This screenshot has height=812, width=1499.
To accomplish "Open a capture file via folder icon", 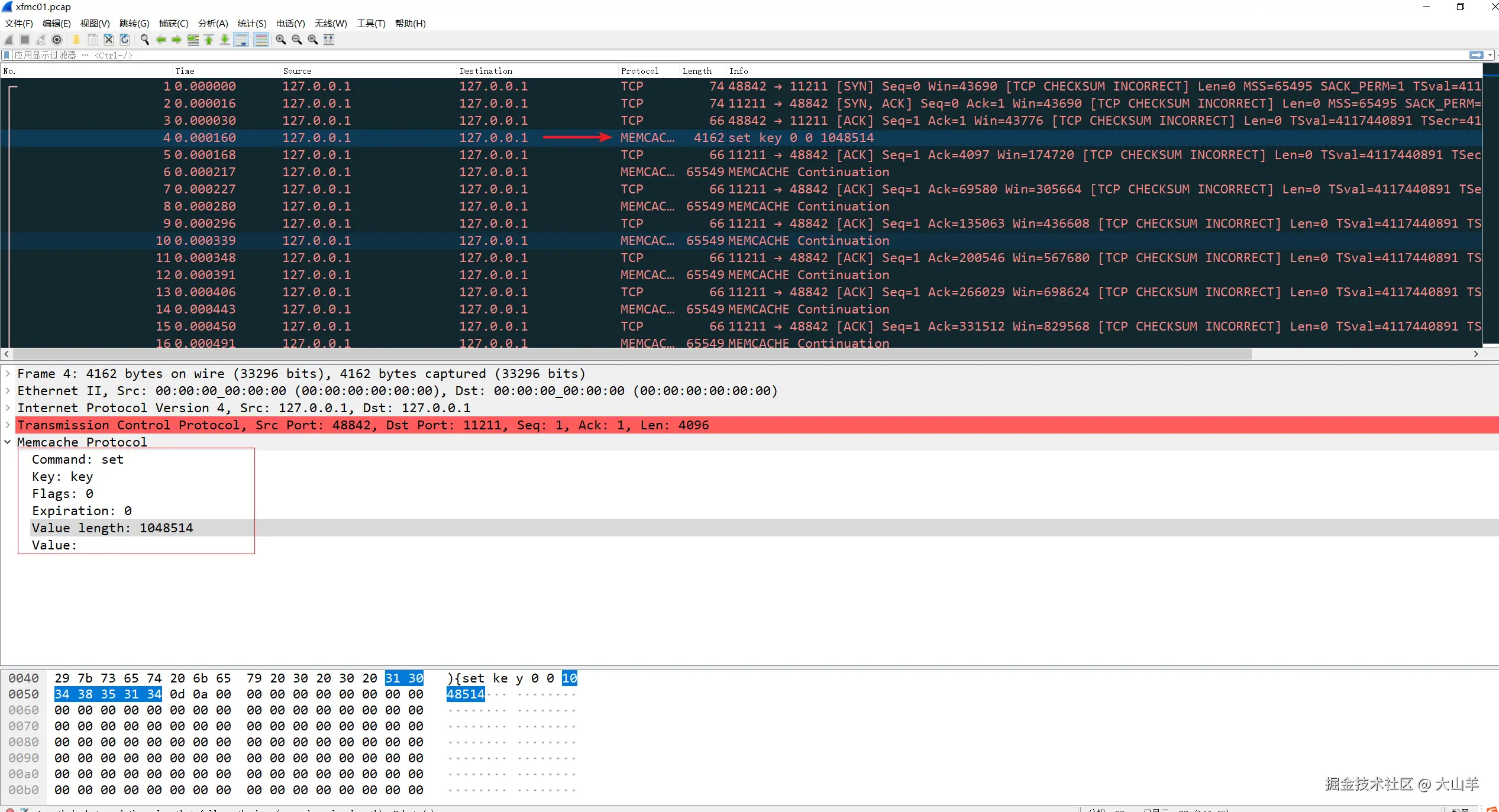I will (76, 40).
